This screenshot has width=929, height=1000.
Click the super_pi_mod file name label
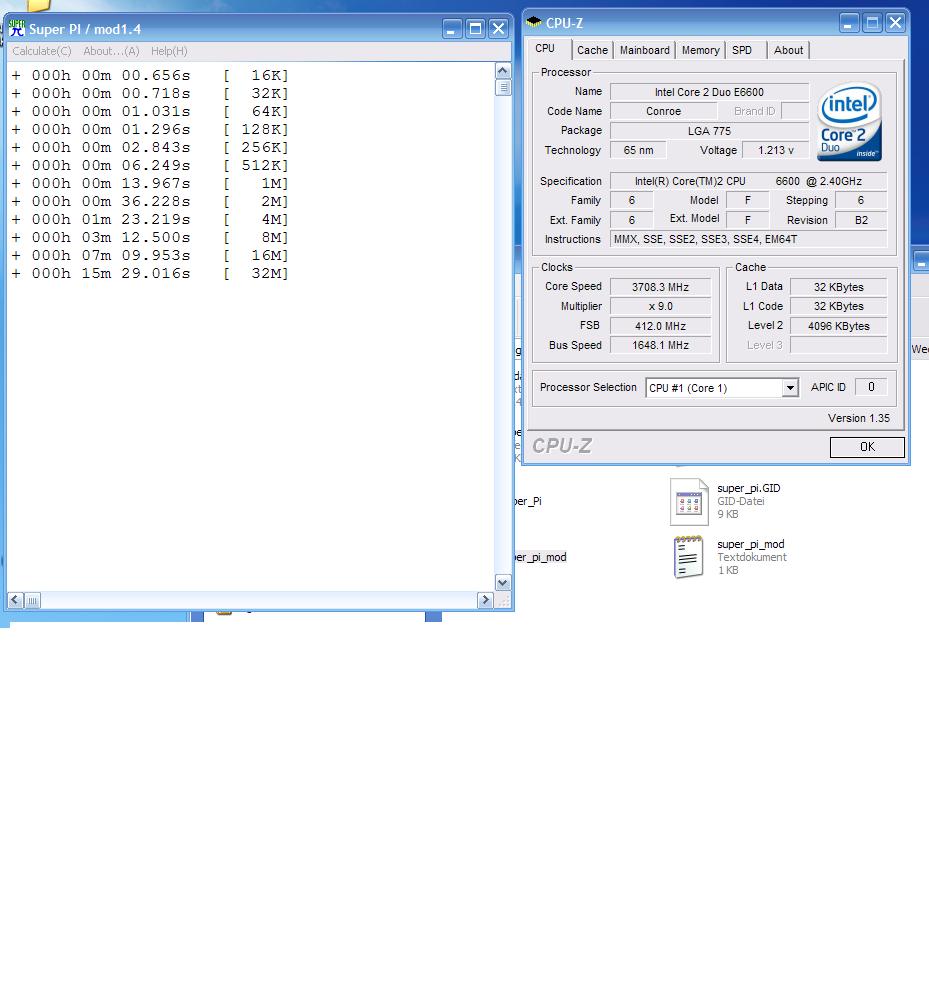pos(750,545)
